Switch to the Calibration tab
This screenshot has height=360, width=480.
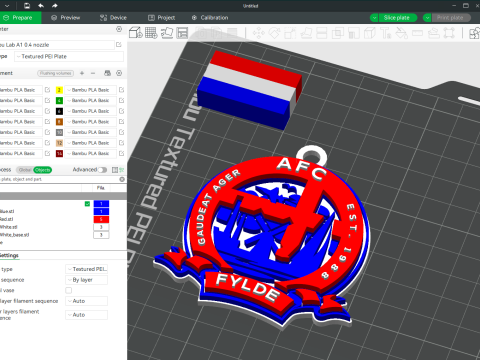[x=210, y=18]
